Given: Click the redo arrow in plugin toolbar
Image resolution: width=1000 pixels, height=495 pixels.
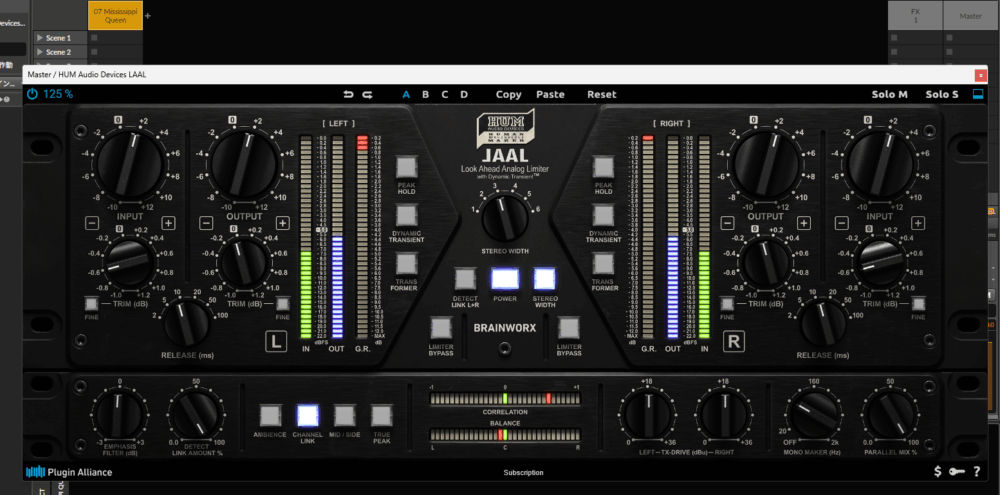Looking at the screenshot, I should (367, 94).
